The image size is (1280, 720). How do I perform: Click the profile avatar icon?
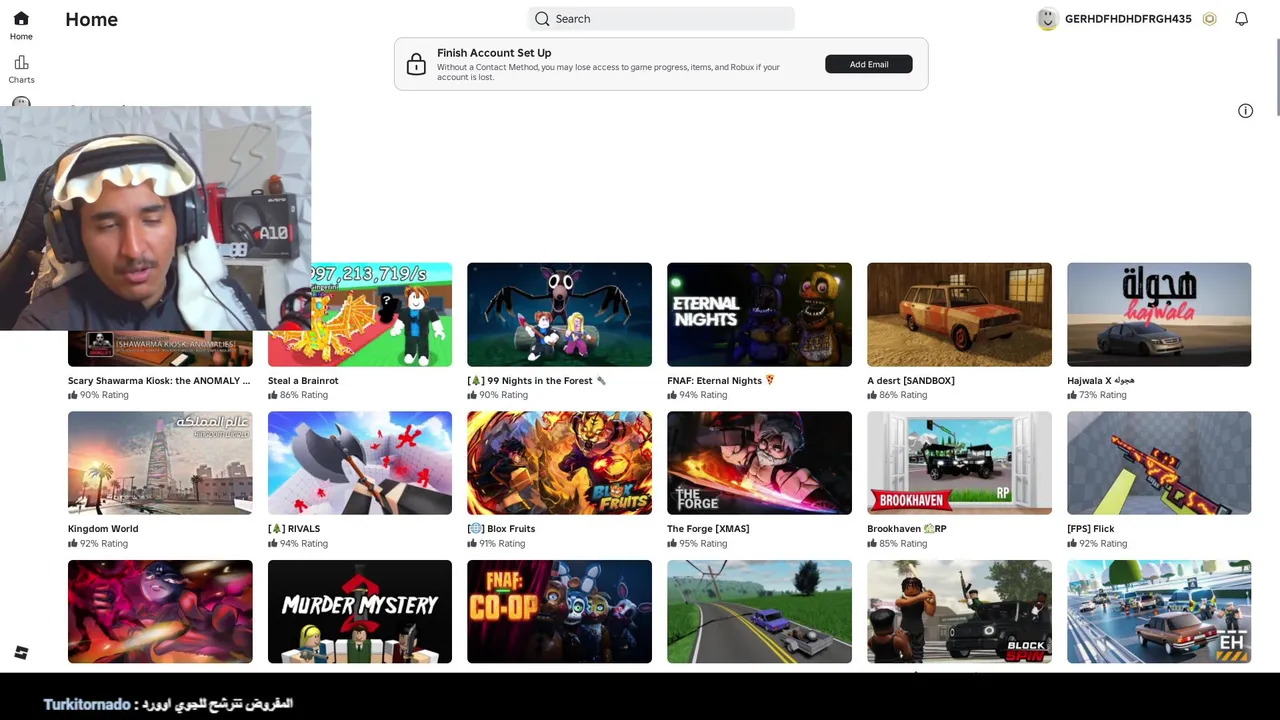pos(1047,19)
